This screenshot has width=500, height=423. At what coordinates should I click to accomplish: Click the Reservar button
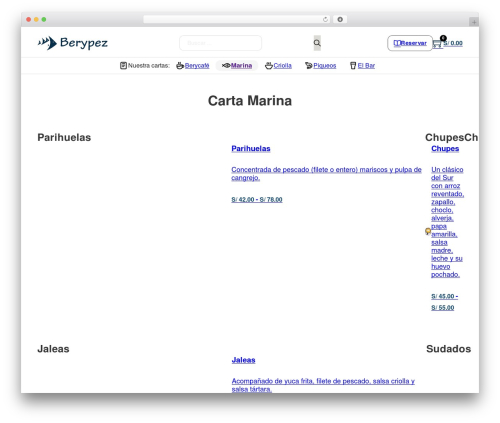[x=410, y=43]
